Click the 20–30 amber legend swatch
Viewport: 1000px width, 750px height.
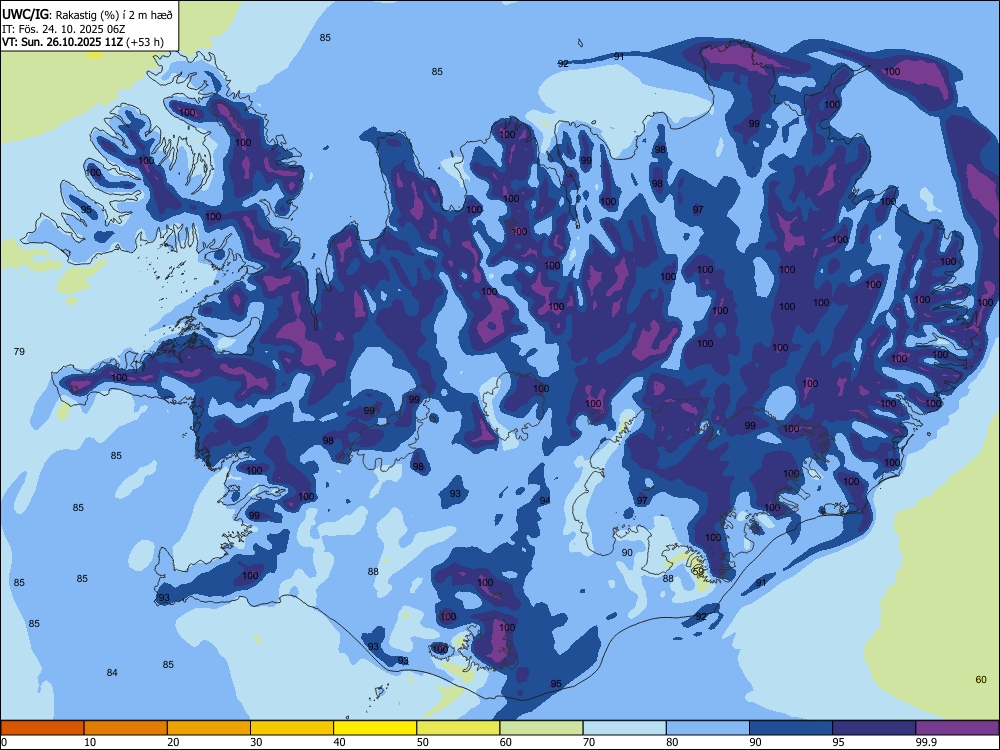click(x=209, y=728)
